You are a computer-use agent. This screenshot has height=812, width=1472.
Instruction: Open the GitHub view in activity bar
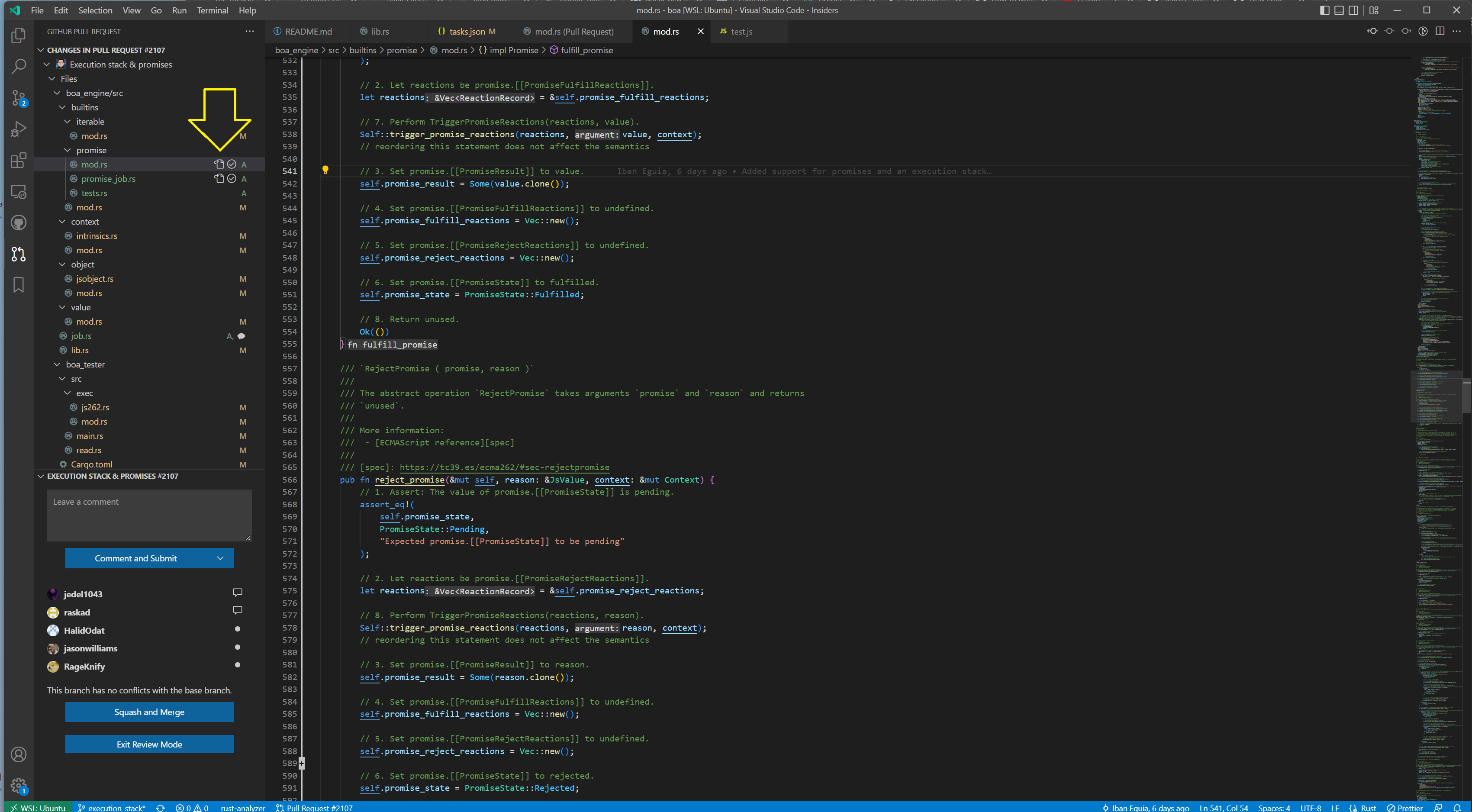(18, 222)
